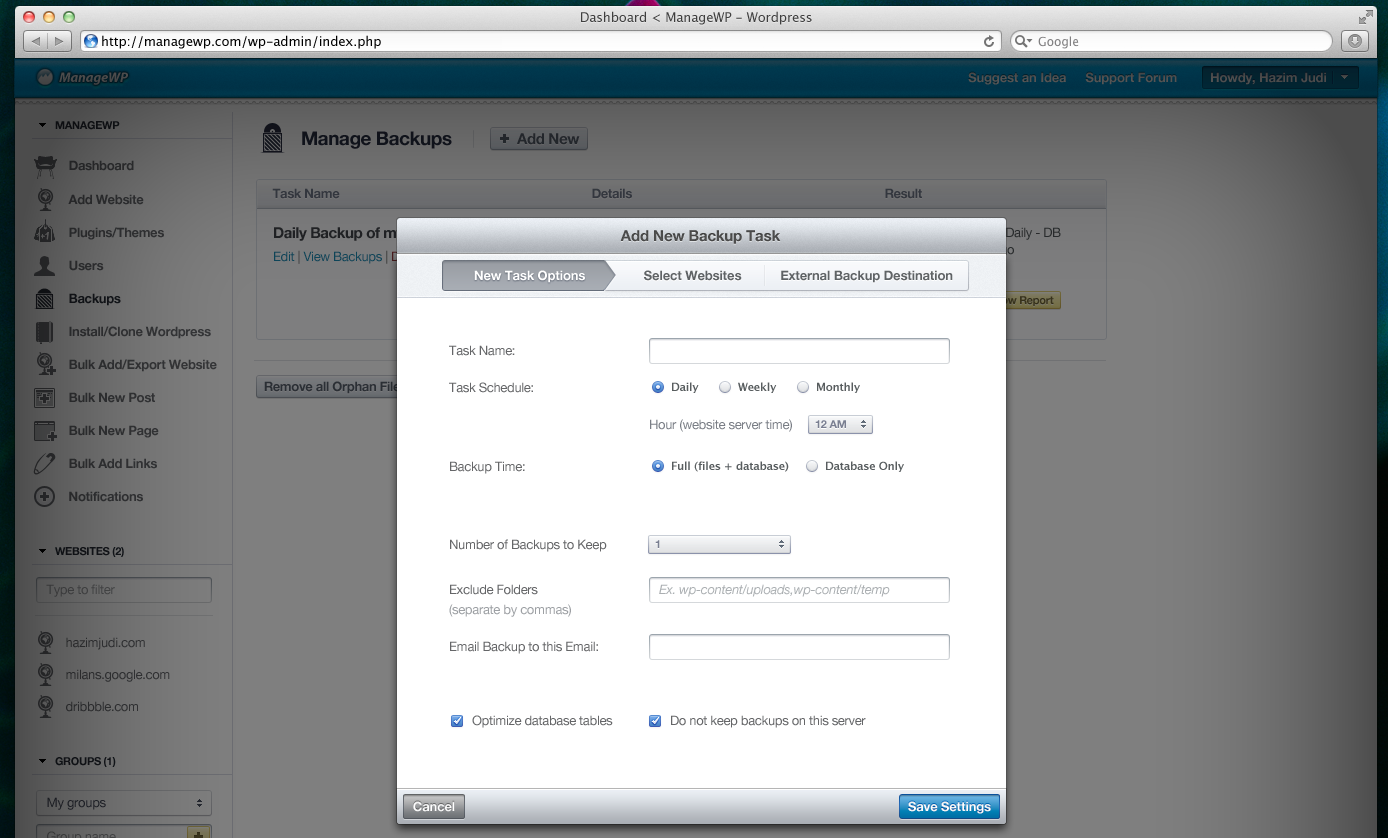This screenshot has height=838, width=1388.
Task: Click the Install/Clone Wordpress icon
Action: (x=45, y=331)
